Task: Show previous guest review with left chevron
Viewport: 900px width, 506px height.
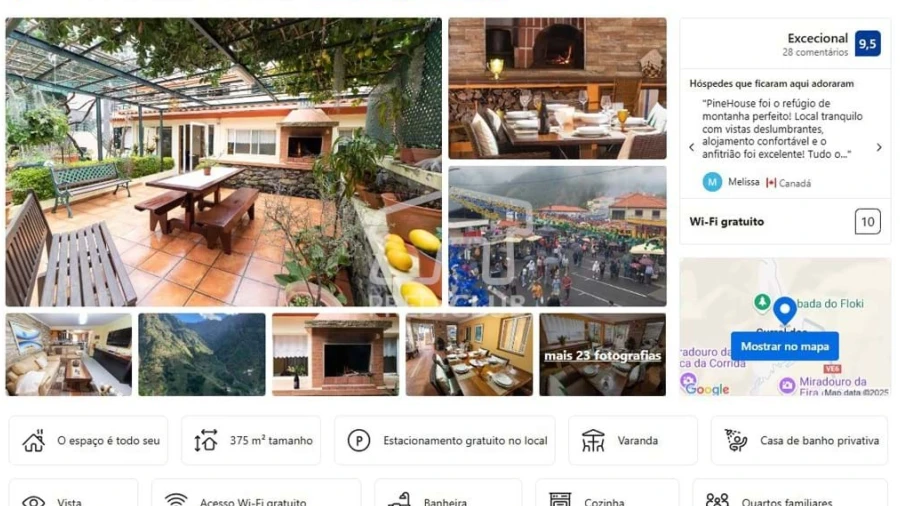Action: pos(692,147)
